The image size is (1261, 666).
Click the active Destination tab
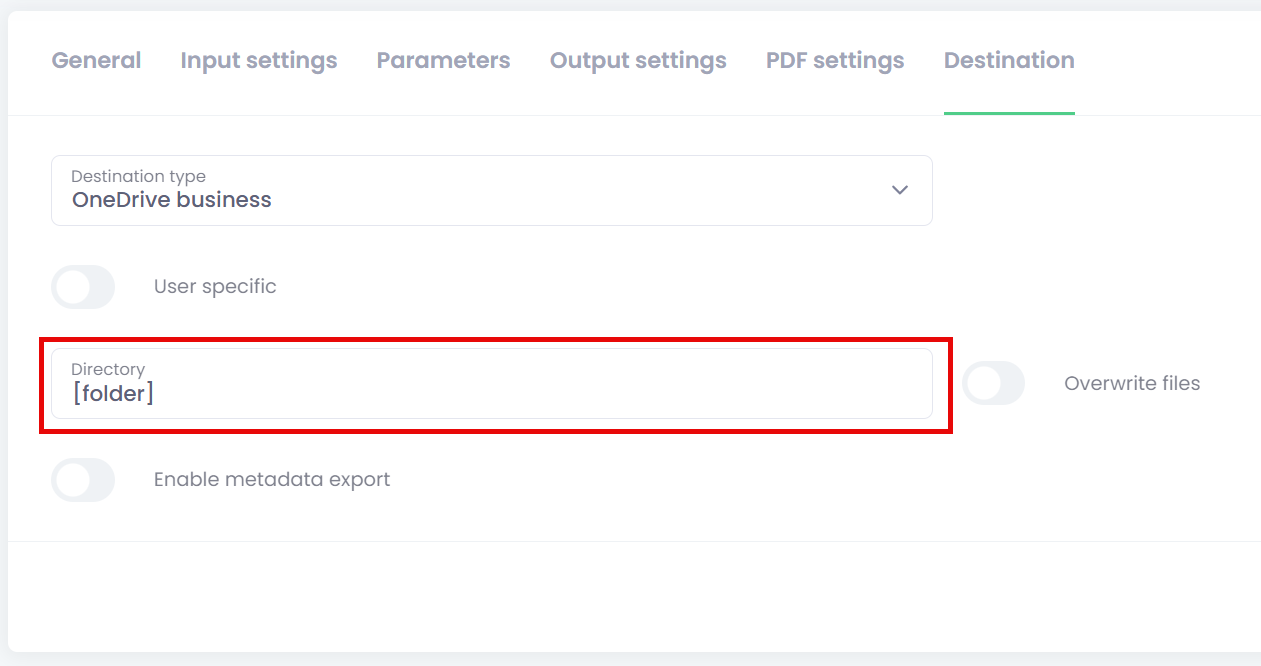pyautogui.click(x=1009, y=60)
